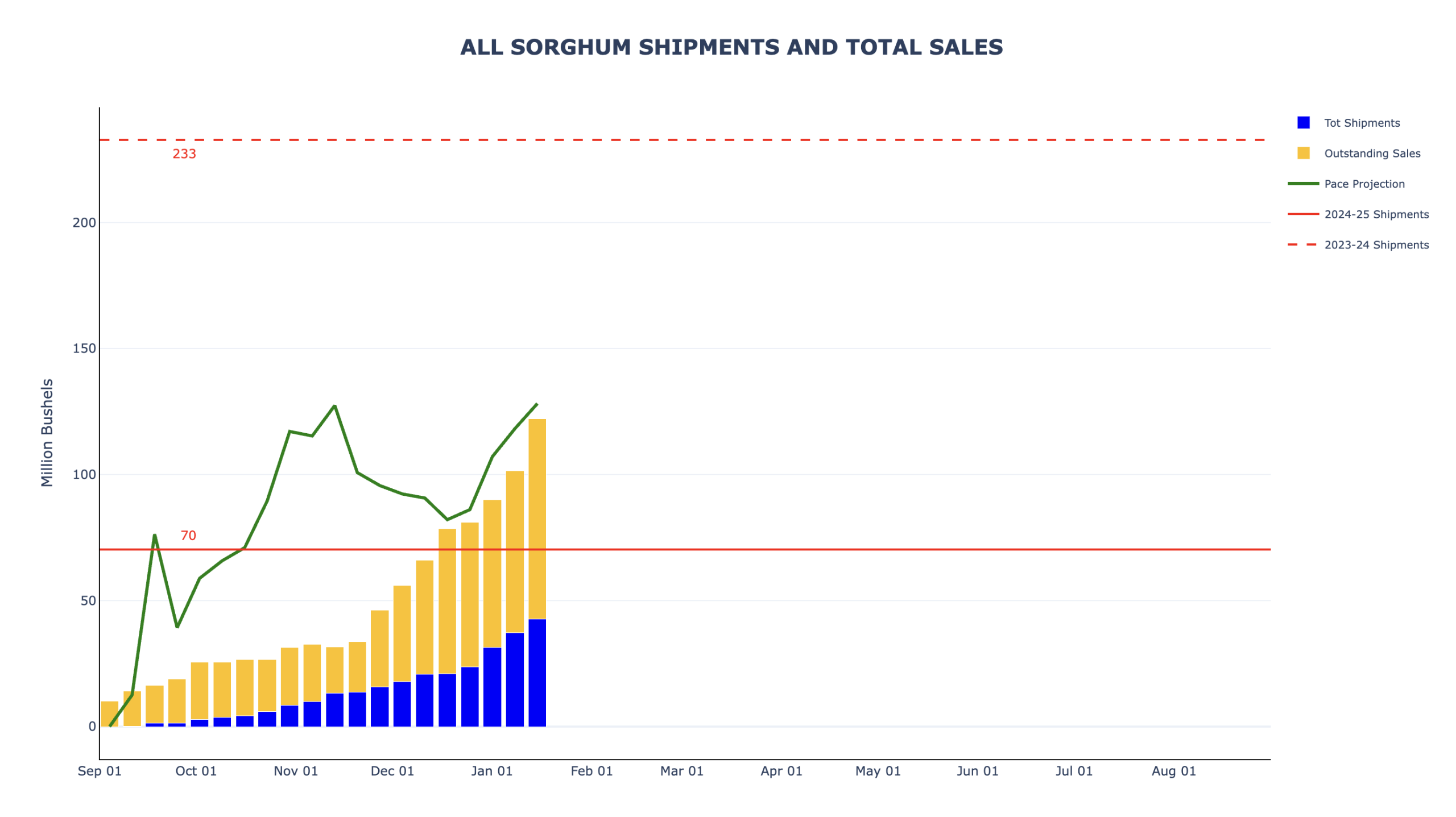Viewport: 1456px width, 817px height.
Task: Click the red 233 annotation label
Action: tap(184, 154)
